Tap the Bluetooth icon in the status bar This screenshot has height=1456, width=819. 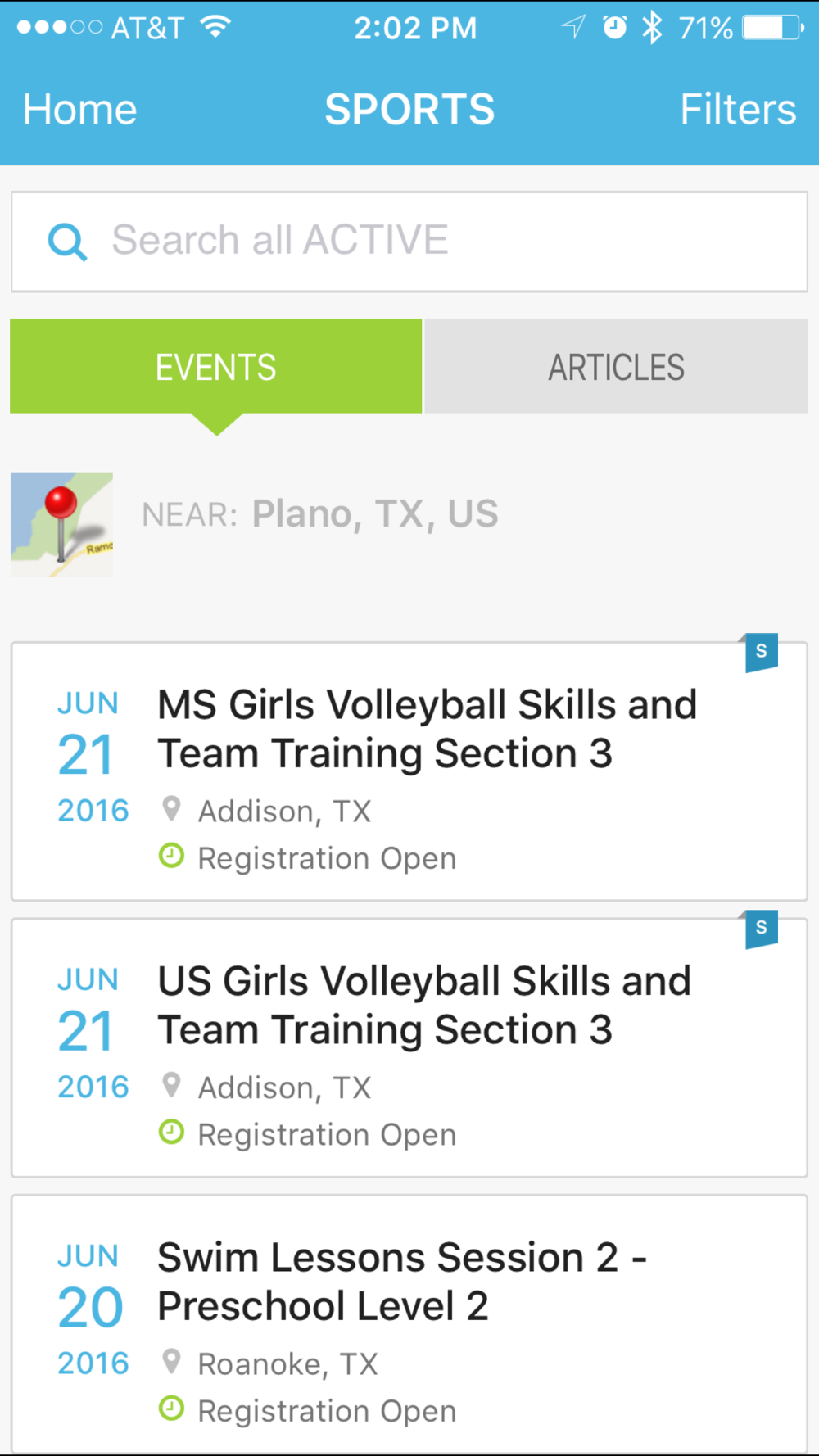(x=652, y=28)
